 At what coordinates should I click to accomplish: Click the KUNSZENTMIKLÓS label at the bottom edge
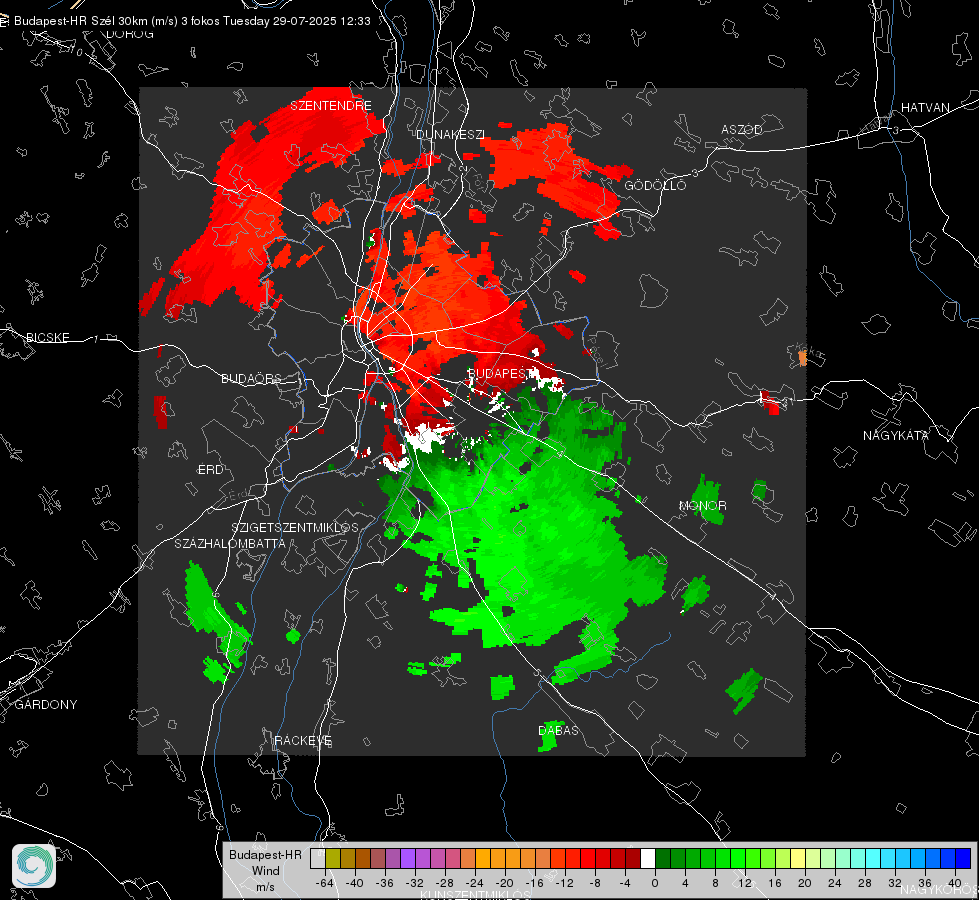coord(475,895)
